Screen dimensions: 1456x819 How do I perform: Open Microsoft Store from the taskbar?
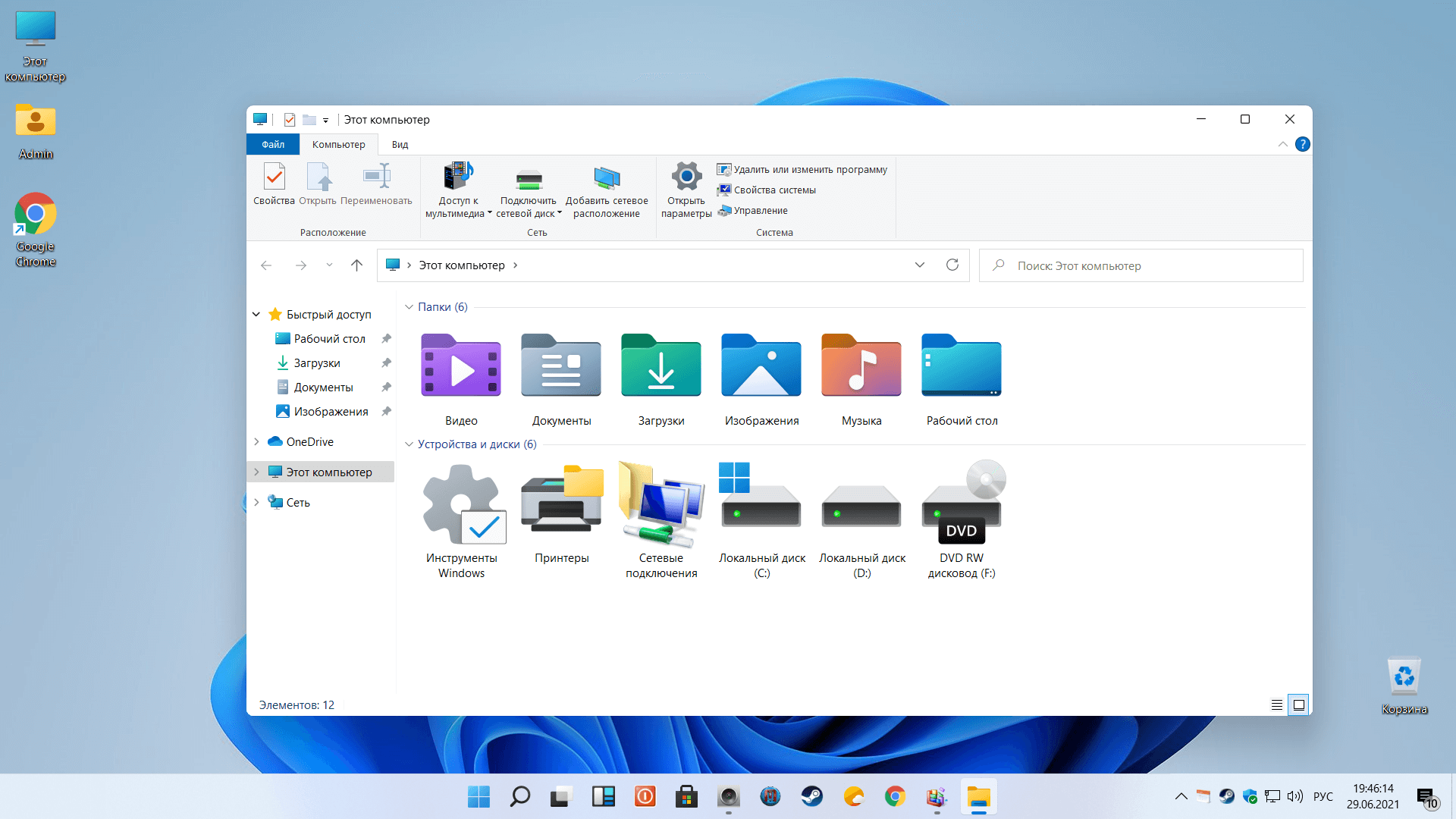coord(686,797)
